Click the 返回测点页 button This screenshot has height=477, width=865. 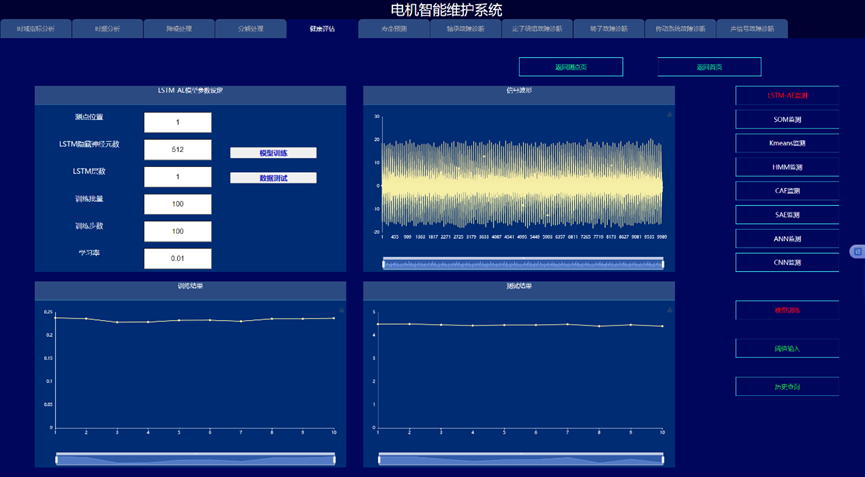click(570, 67)
